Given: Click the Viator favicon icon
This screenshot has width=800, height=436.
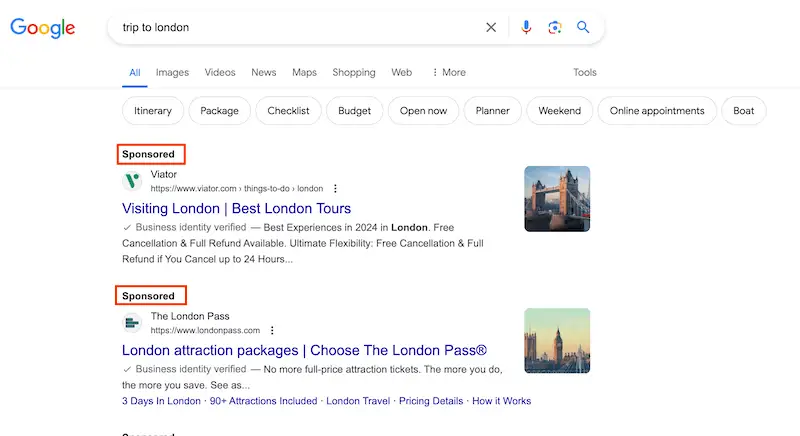Looking at the screenshot, I should tap(132, 181).
